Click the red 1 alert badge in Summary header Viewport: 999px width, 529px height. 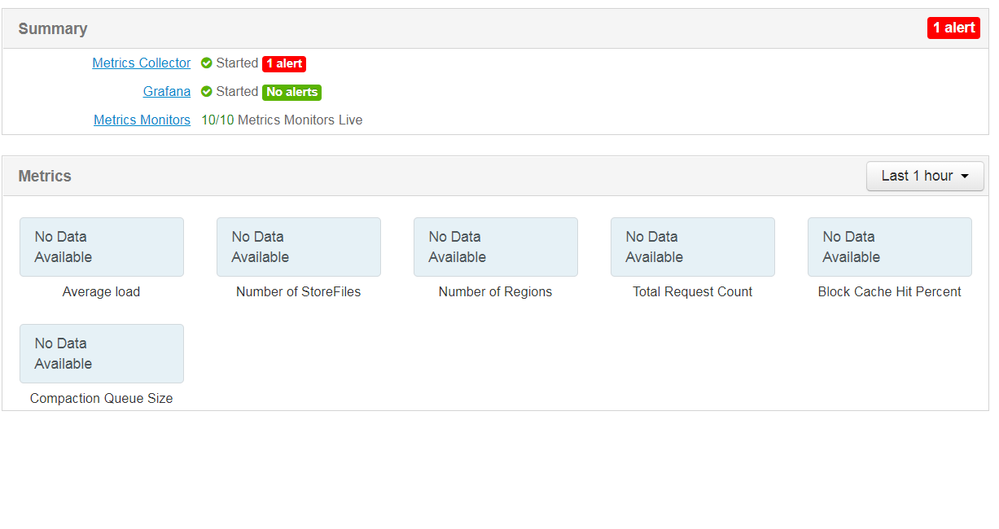tap(953, 28)
